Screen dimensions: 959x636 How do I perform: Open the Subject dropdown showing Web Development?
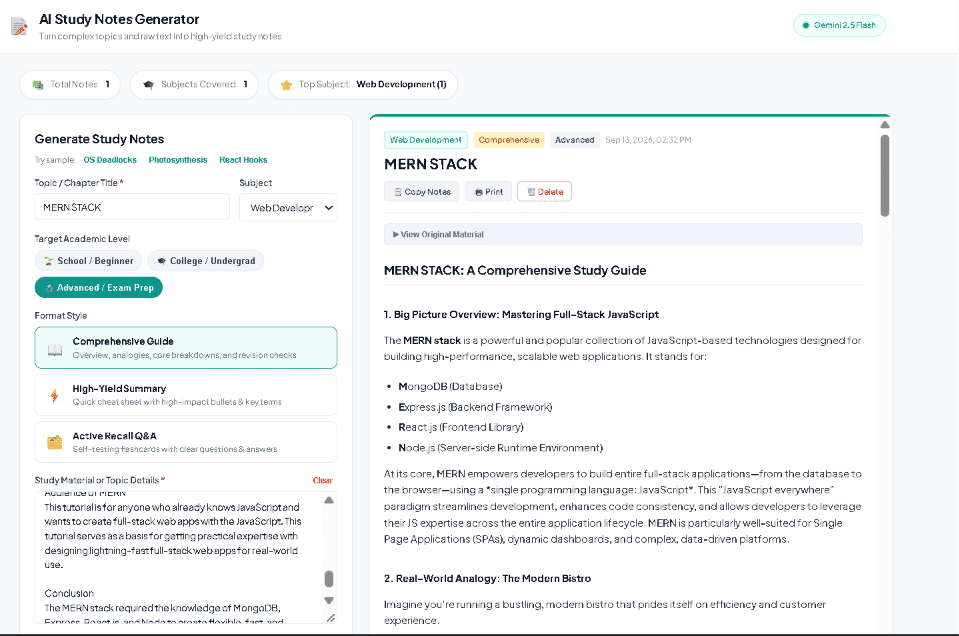288,208
